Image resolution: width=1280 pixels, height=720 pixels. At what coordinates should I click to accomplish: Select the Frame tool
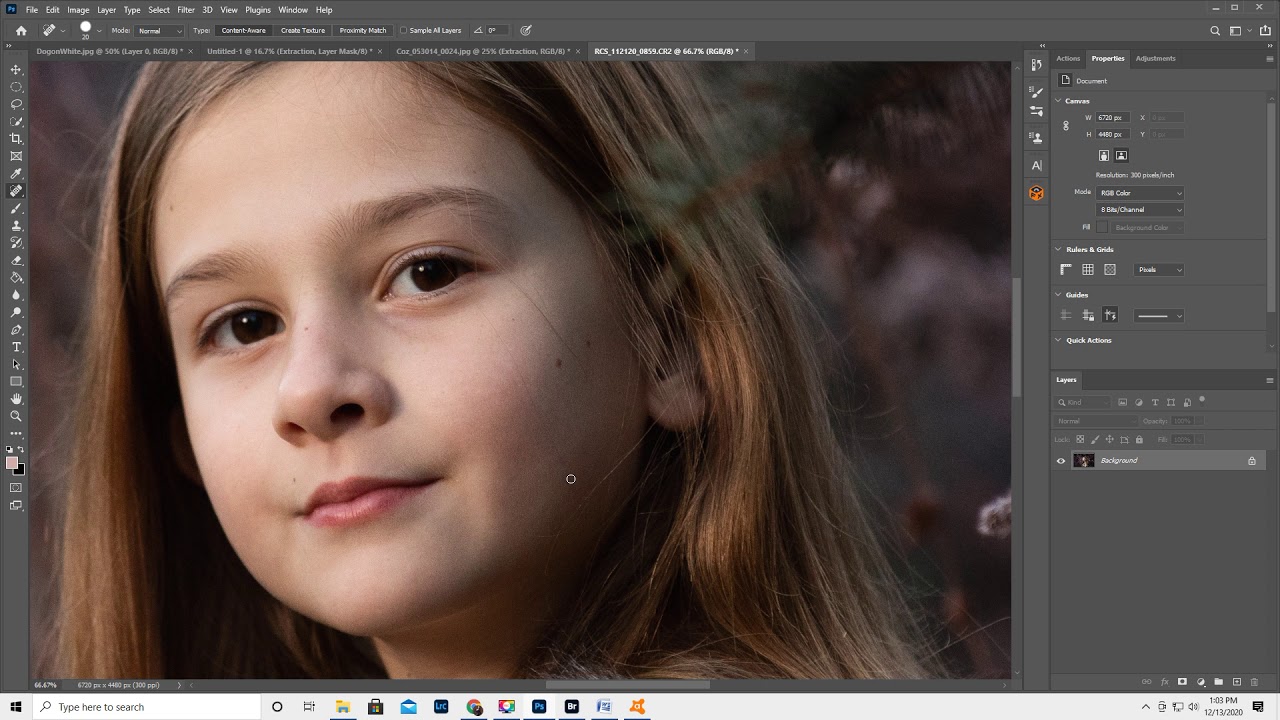click(x=16, y=156)
